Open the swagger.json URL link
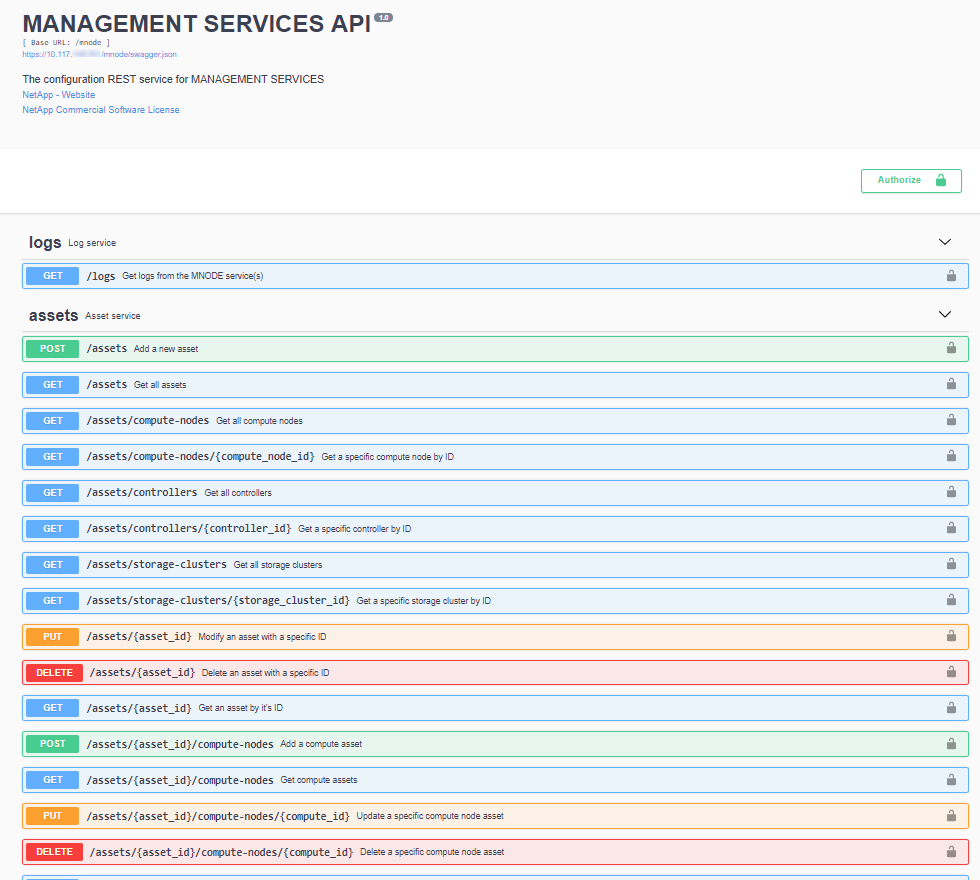This screenshot has width=980, height=880. coord(99,54)
